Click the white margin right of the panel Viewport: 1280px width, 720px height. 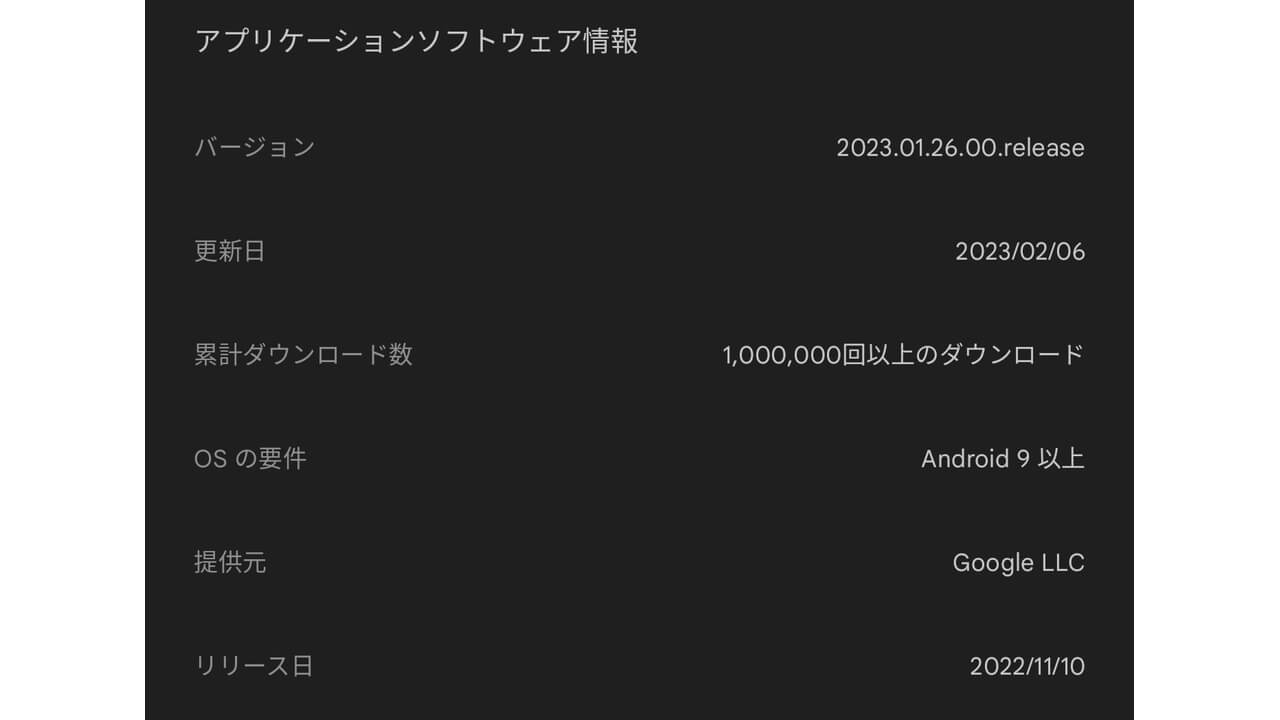(x=1206, y=360)
